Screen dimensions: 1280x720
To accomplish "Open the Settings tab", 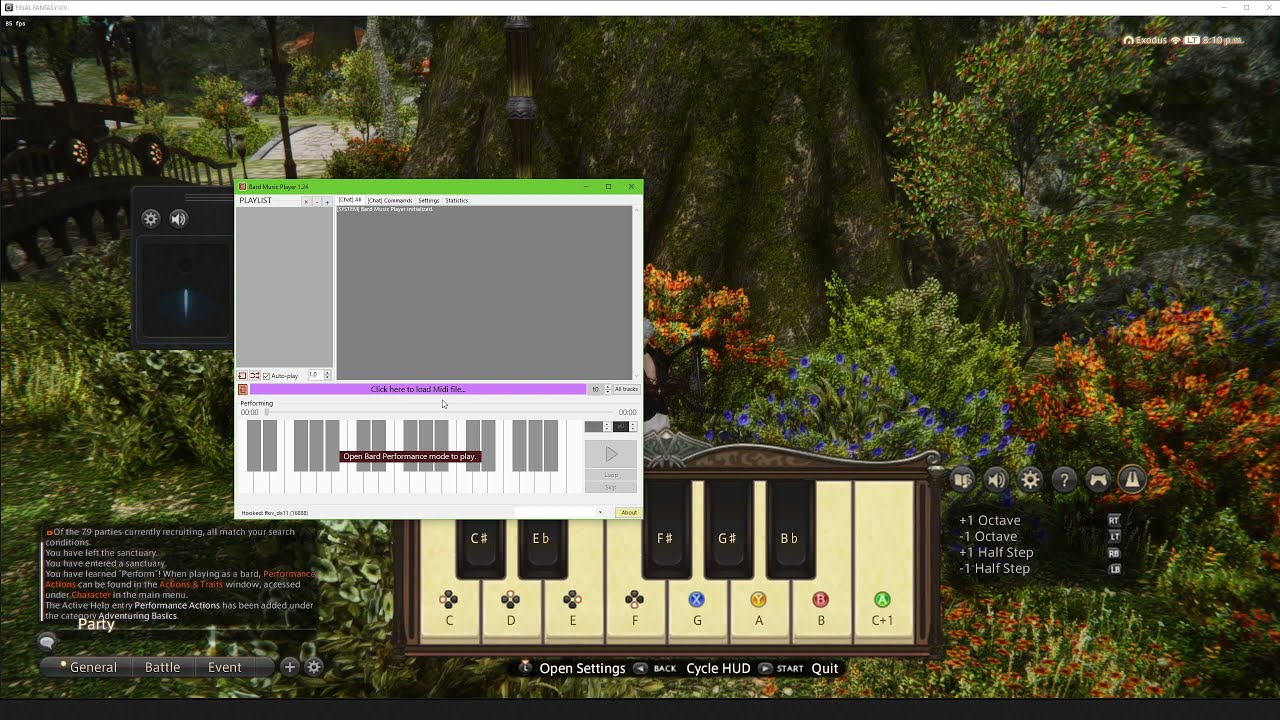I will click(429, 200).
